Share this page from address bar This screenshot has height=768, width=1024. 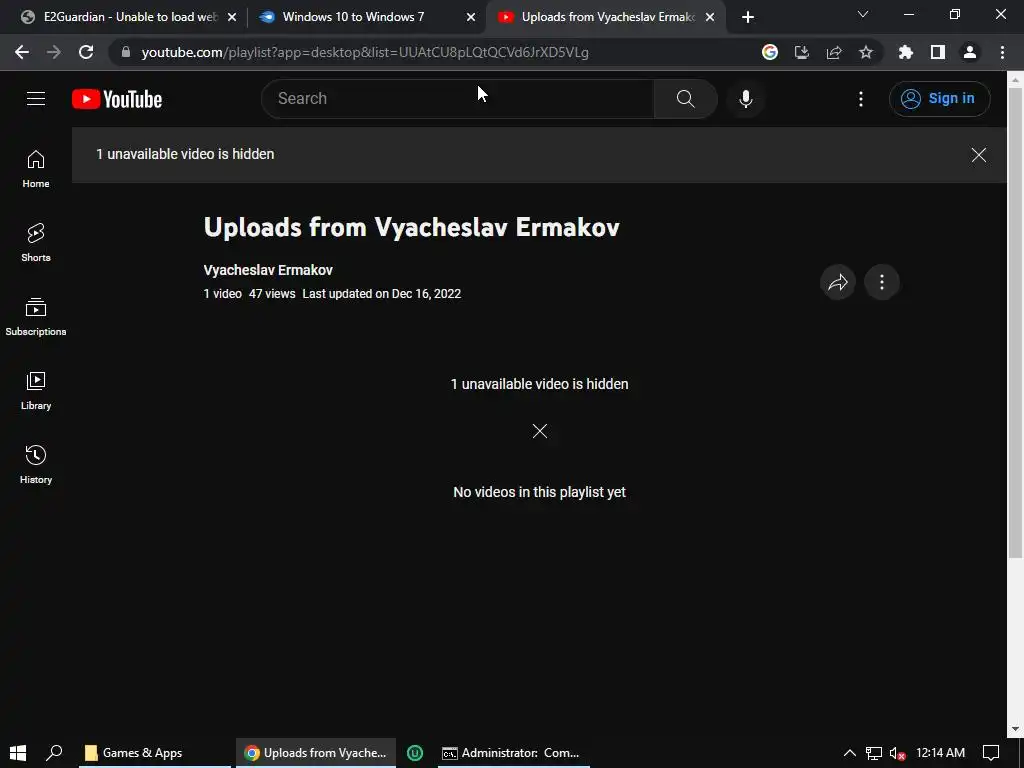[x=834, y=52]
